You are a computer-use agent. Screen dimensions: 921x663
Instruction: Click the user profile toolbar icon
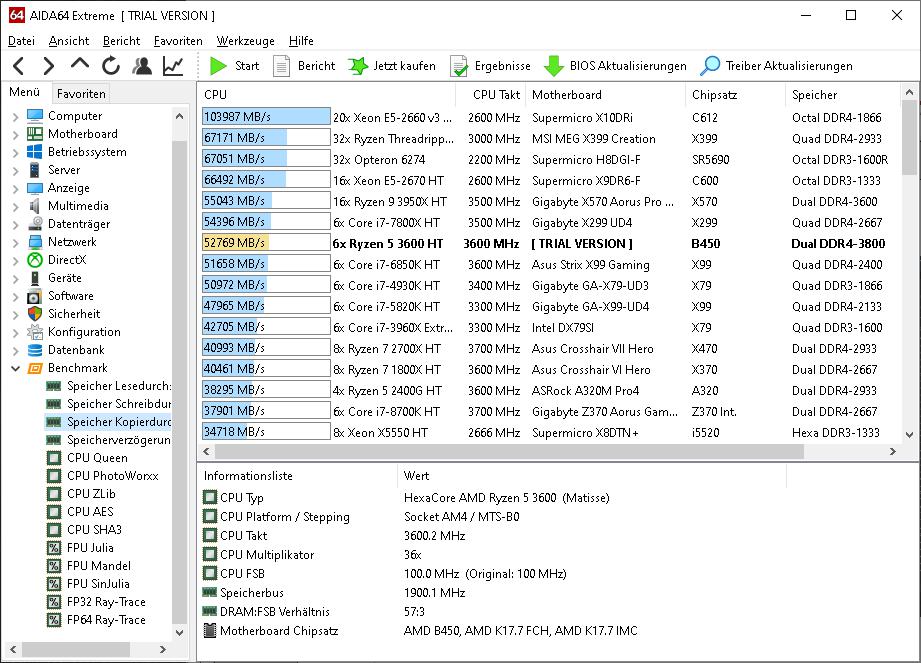pos(142,66)
